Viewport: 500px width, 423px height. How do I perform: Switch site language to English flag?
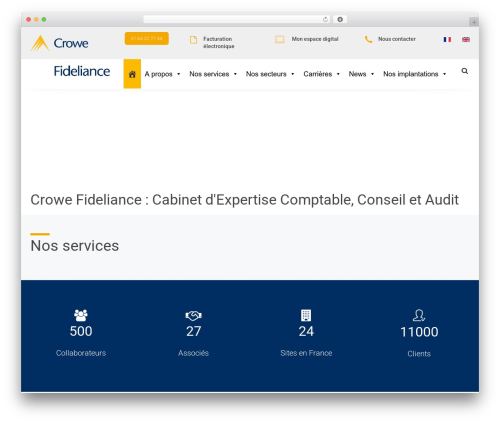click(x=466, y=39)
